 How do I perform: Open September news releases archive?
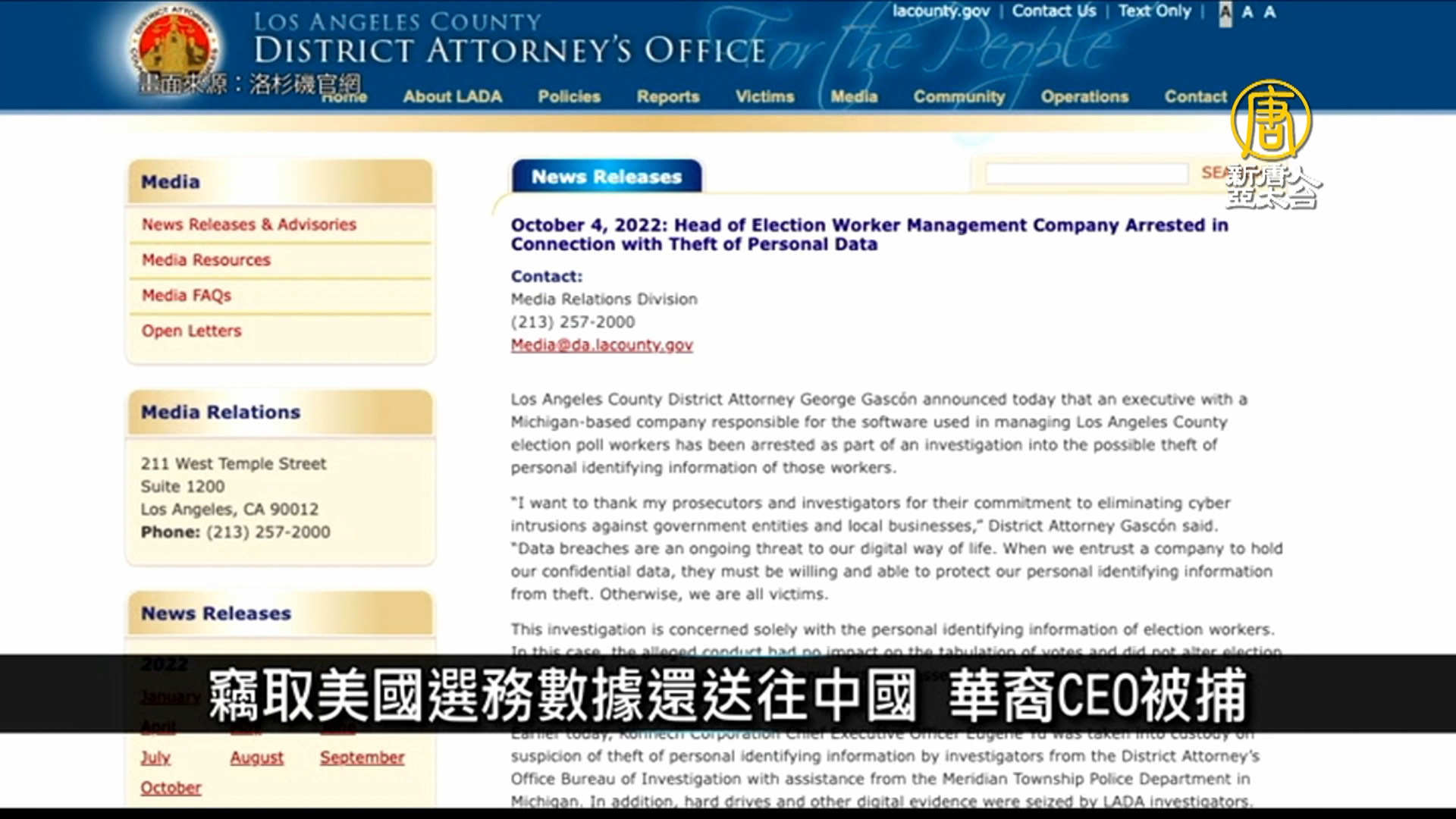coord(362,758)
